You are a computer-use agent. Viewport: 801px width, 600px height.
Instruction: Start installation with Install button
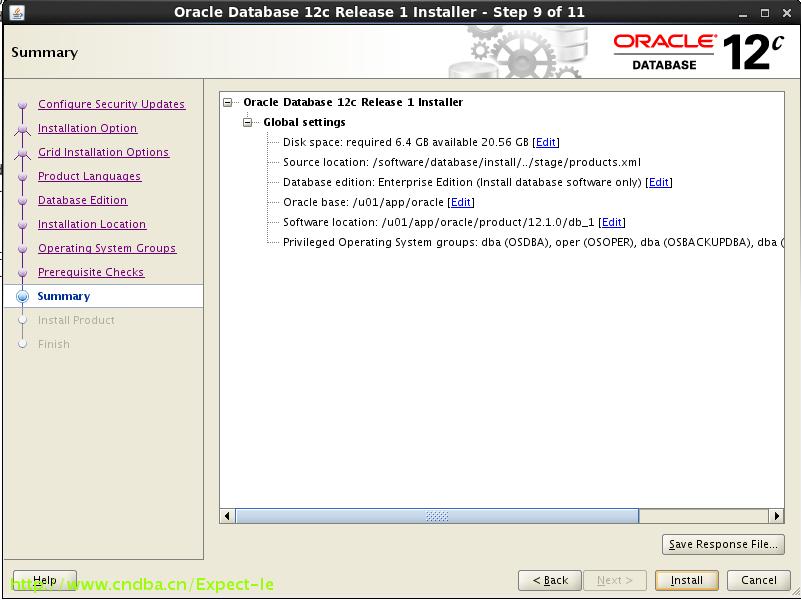pyautogui.click(x=687, y=580)
